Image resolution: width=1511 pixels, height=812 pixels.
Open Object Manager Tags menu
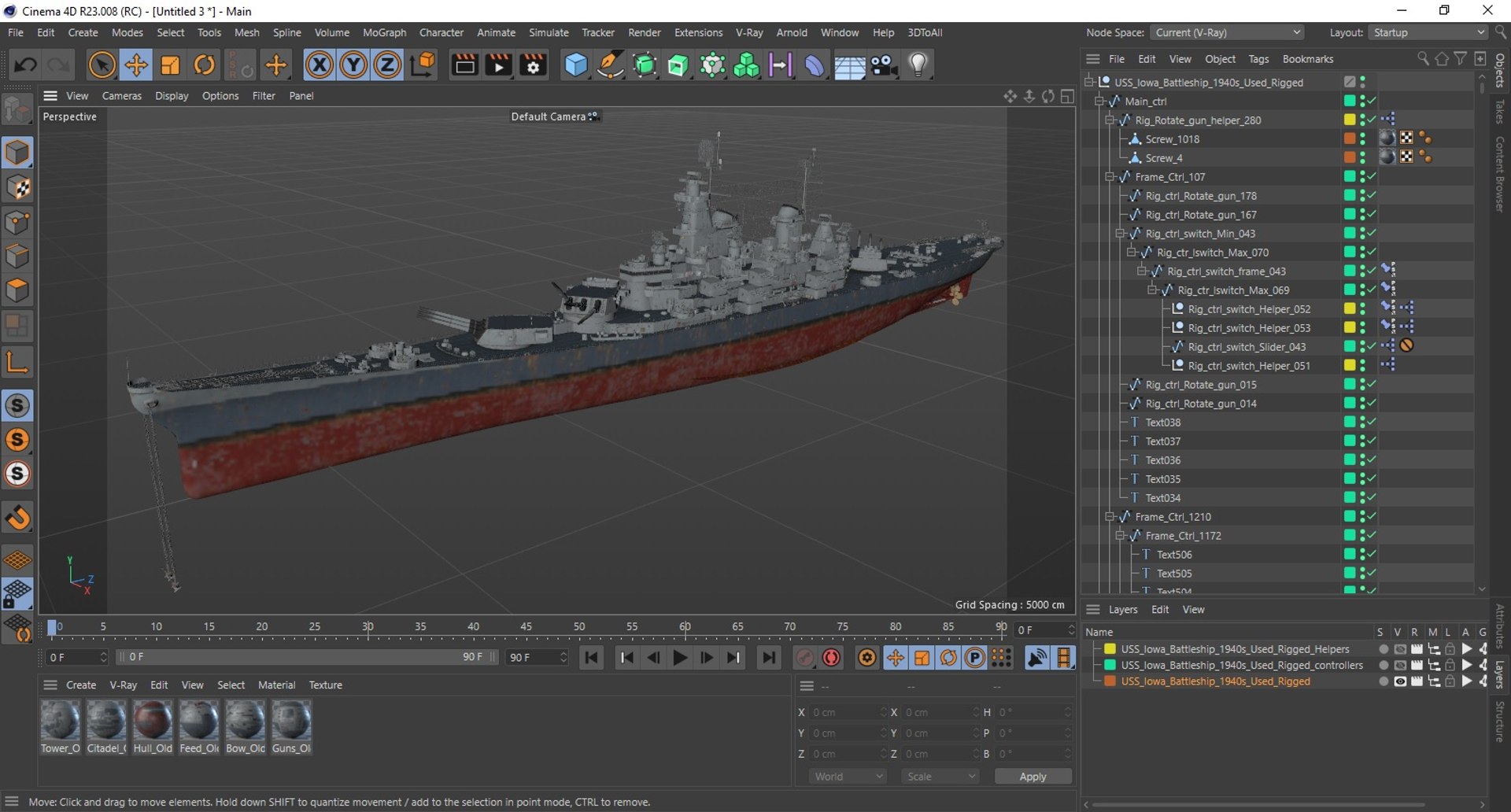point(1258,59)
